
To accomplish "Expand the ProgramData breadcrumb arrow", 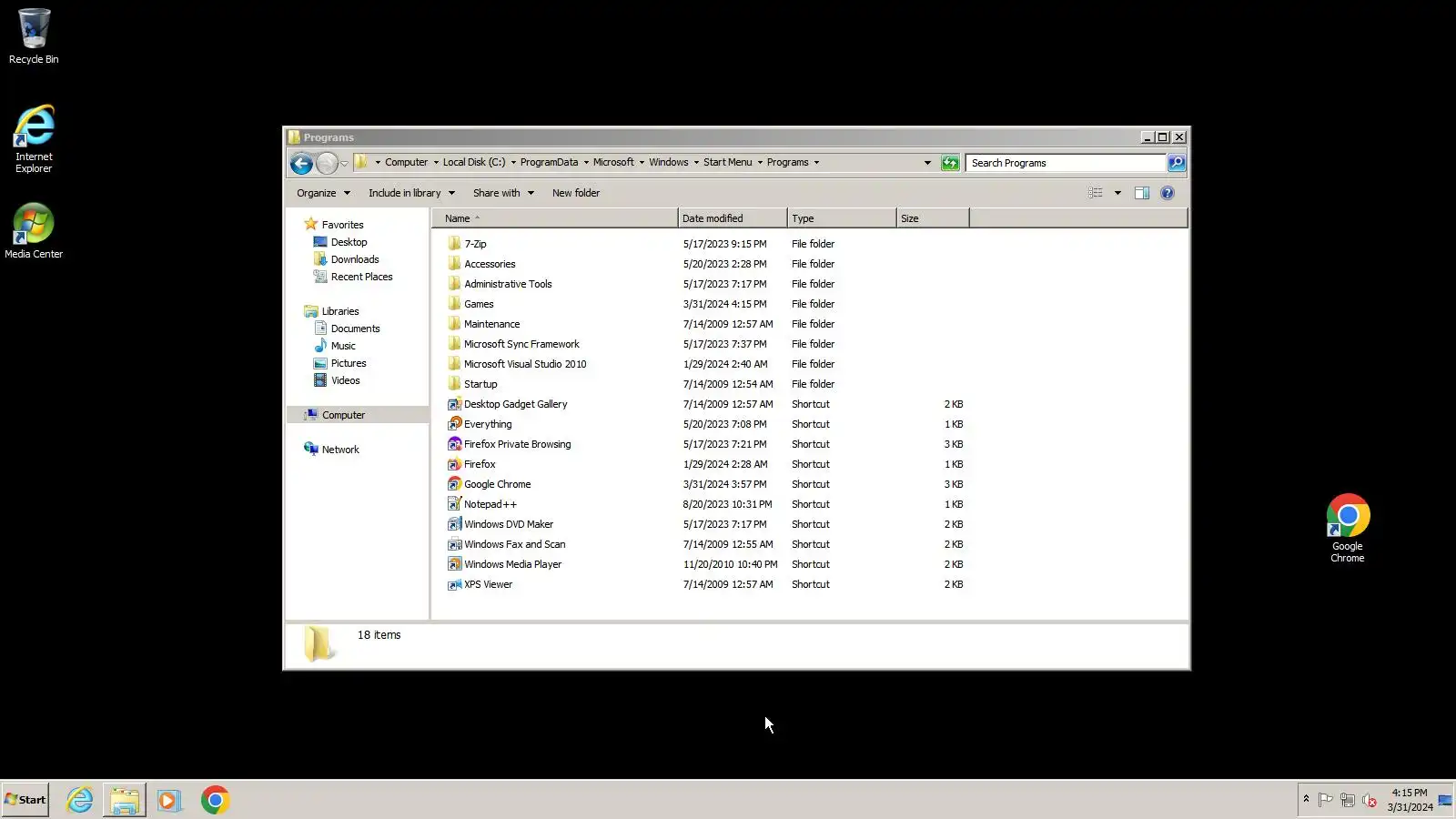I will click(586, 163).
